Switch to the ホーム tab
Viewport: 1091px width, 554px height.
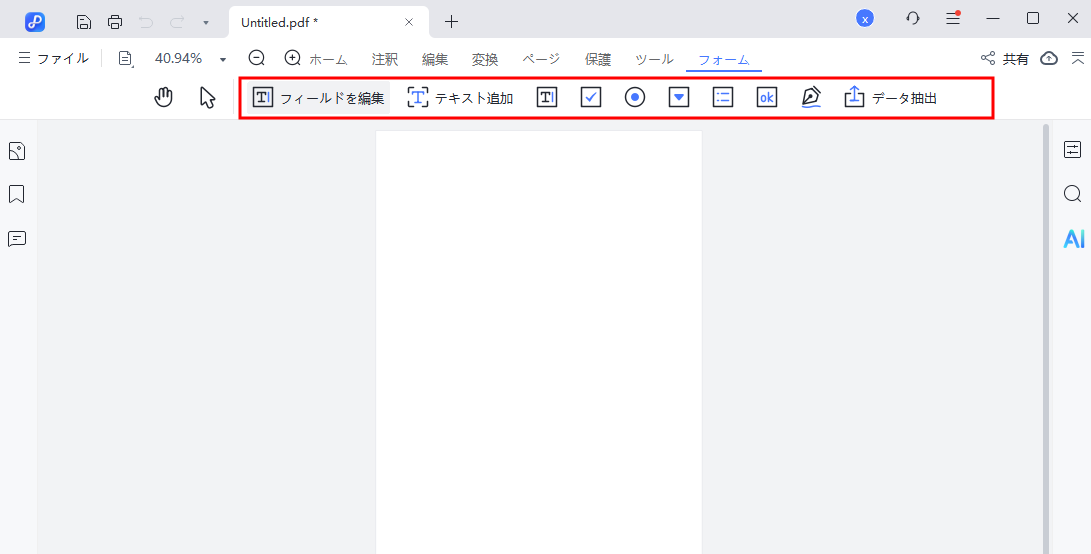pyautogui.click(x=328, y=60)
